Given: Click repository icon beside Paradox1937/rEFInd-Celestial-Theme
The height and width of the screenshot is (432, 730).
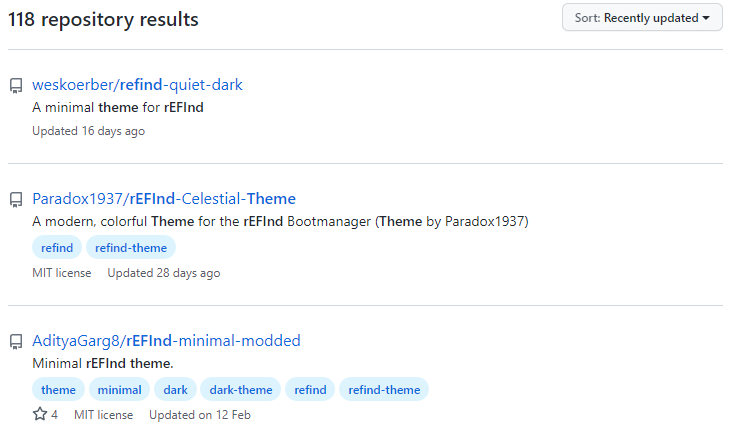Looking at the screenshot, I should (16, 199).
